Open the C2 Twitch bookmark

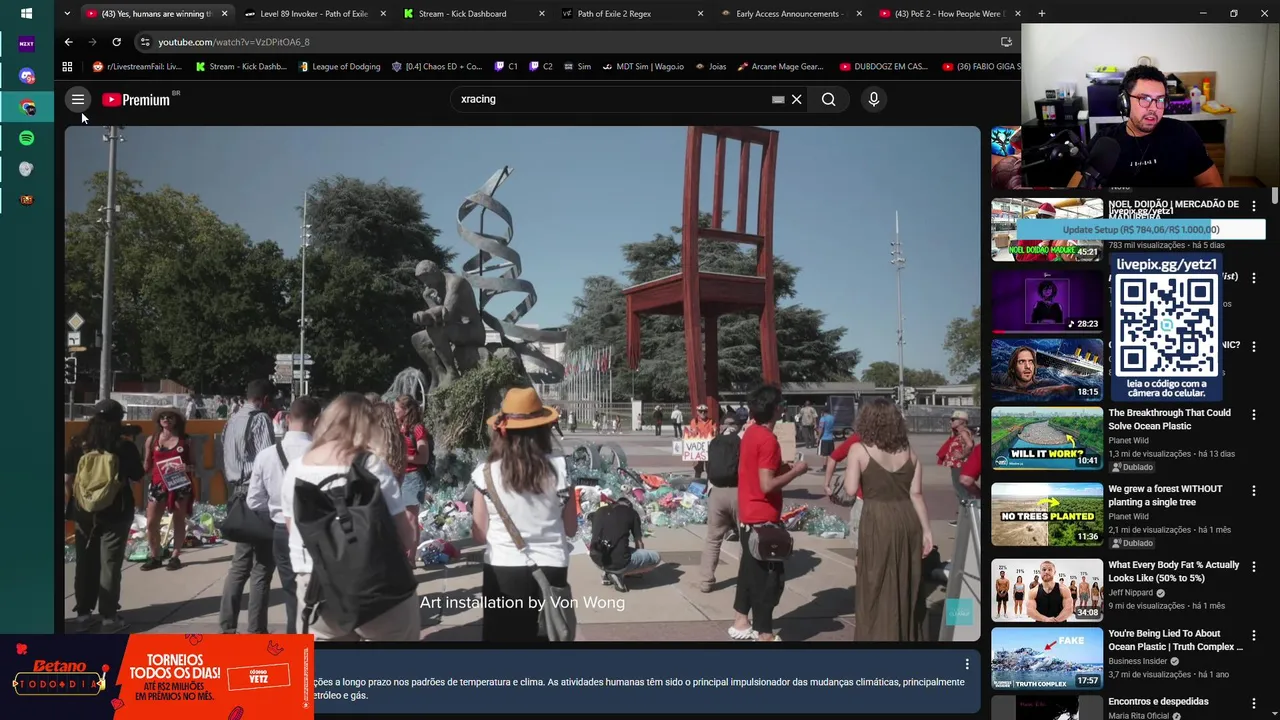tap(541, 67)
